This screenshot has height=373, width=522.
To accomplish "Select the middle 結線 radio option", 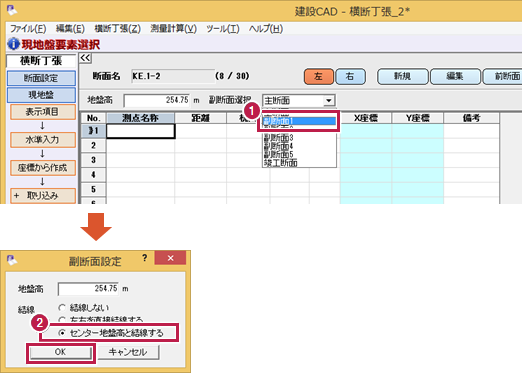I will 62,320.
